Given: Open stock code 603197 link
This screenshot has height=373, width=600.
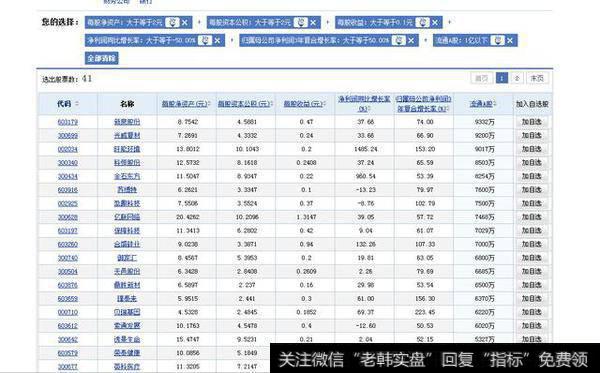Looking at the screenshot, I should [68, 231].
